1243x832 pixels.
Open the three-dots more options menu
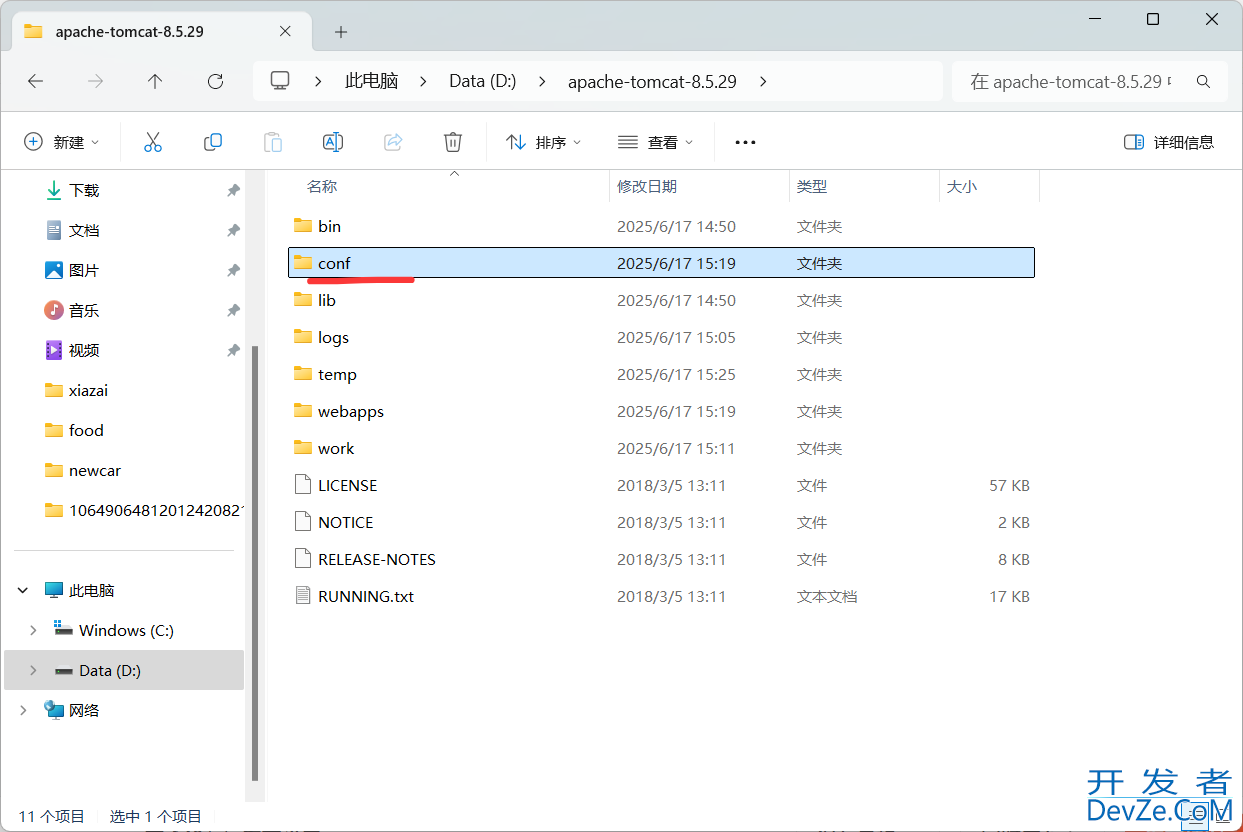(x=745, y=142)
